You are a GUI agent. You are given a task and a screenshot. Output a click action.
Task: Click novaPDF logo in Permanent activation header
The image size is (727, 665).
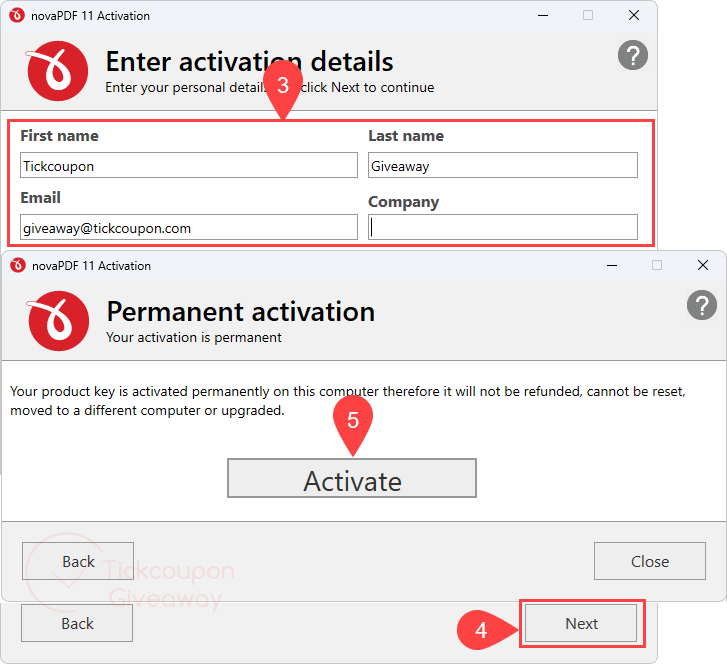click(x=58, y=321)
